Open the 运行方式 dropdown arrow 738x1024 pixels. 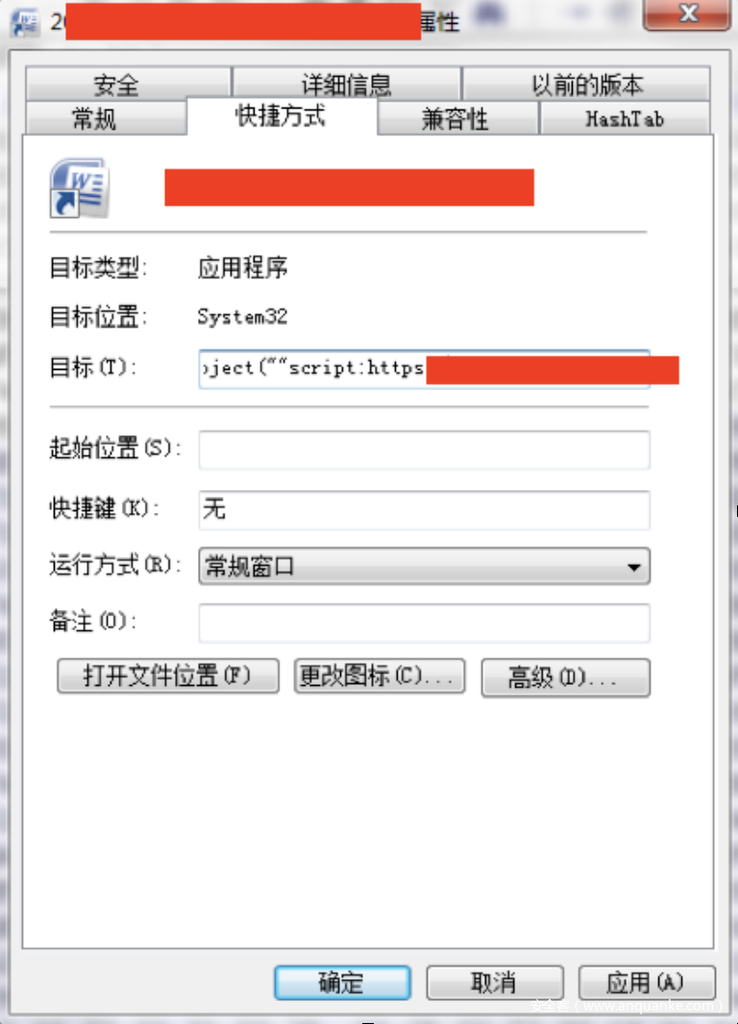[633, 566]
